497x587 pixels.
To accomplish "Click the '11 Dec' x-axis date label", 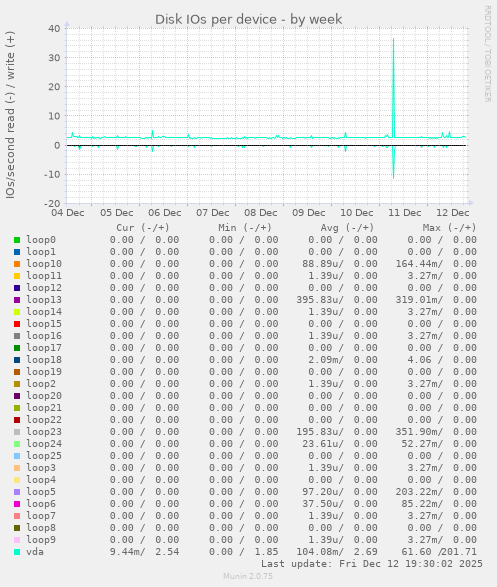I will tap(405, 213).
